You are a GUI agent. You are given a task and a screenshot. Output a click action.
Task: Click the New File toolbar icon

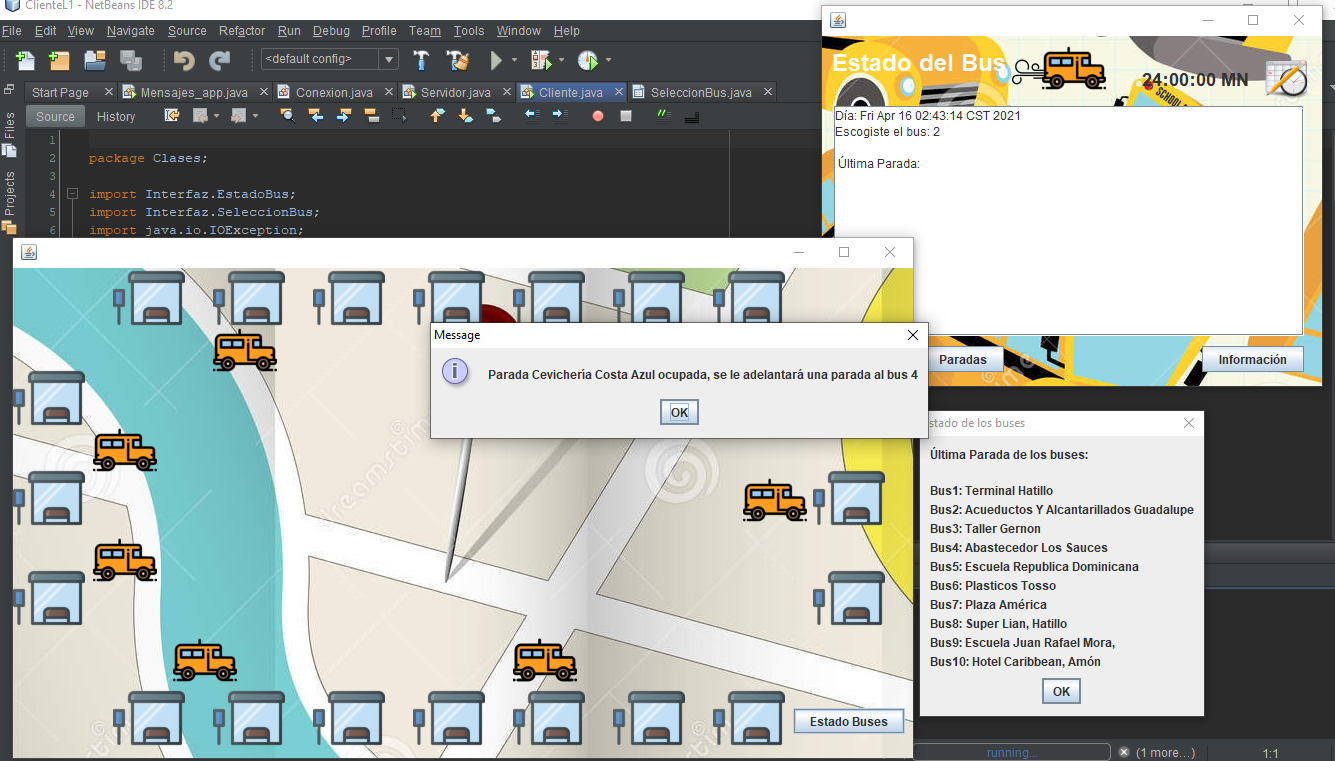pyautogui.click(x=25, y=60)
